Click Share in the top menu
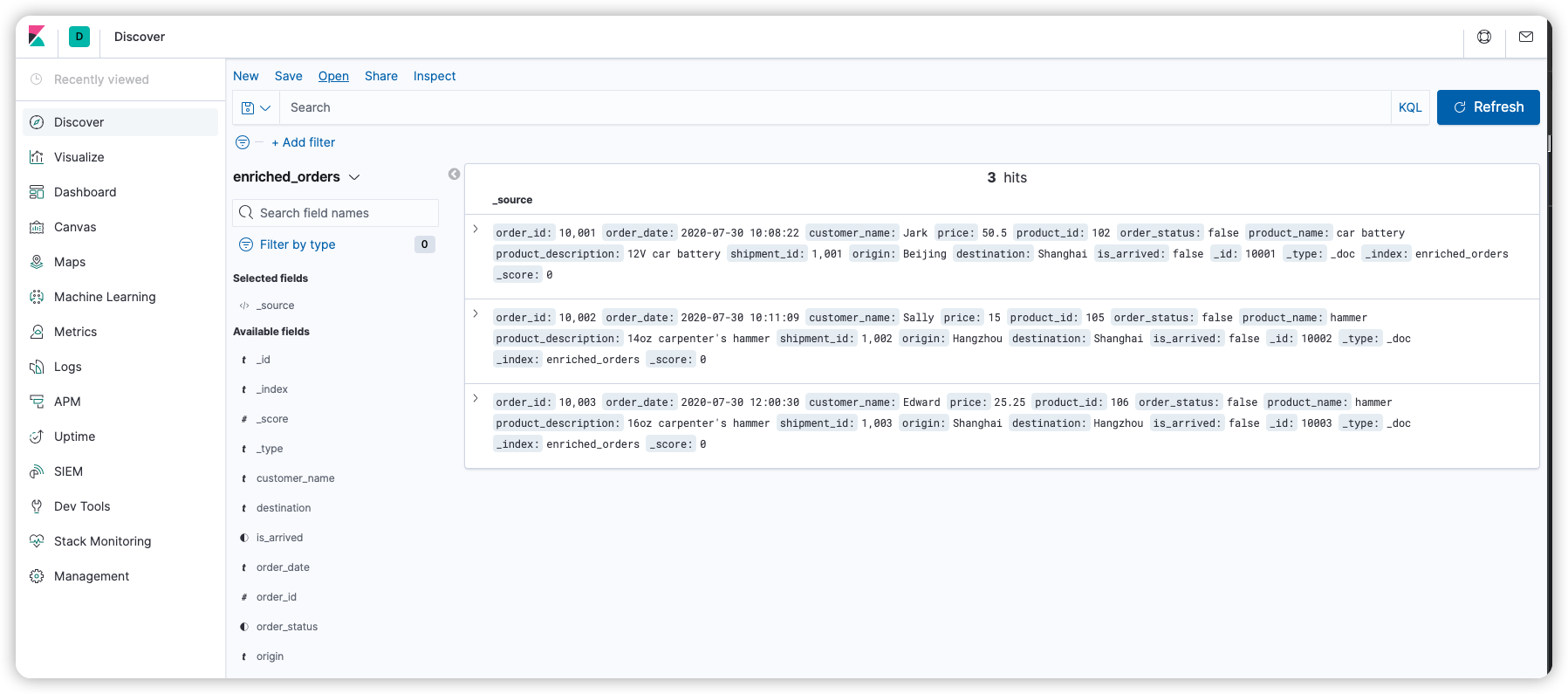This screenshot has height=694, width=1568. (x=380, y=76)
